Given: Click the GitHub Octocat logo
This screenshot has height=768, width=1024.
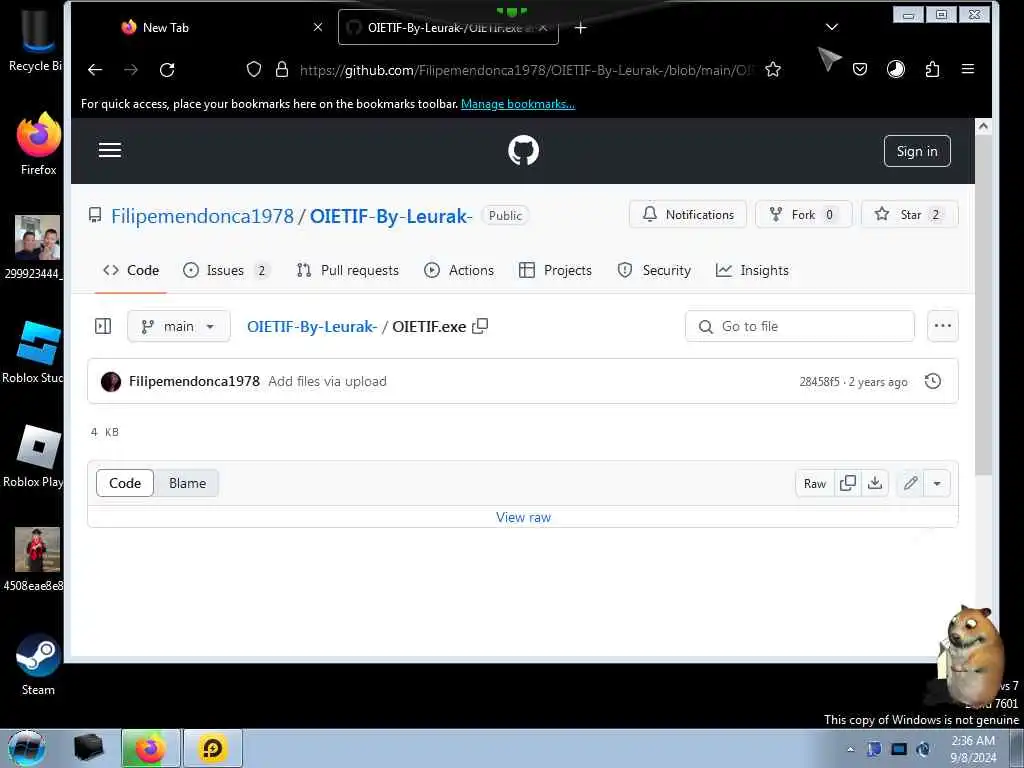Looking at the screenshot, I should (x=523, y=150).
